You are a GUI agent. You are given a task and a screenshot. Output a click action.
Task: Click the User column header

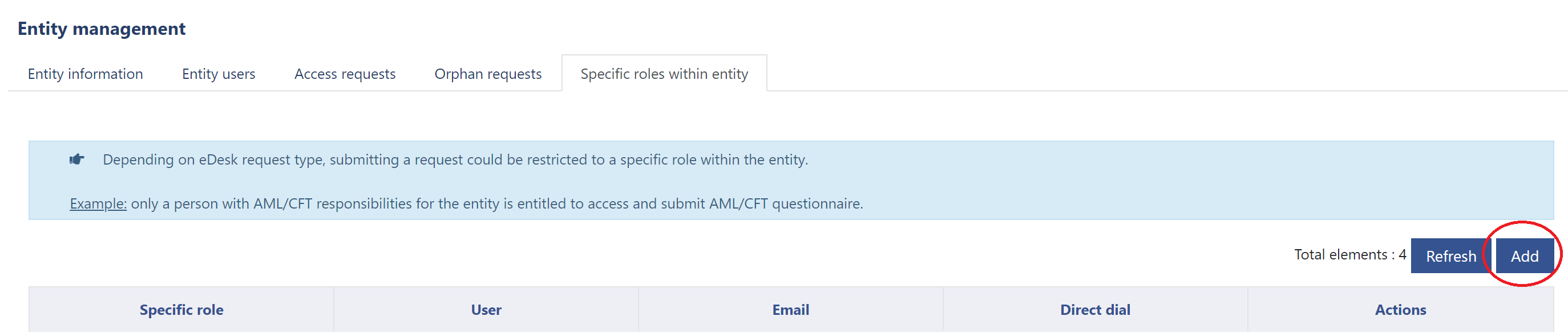click(x=486, y=310)
